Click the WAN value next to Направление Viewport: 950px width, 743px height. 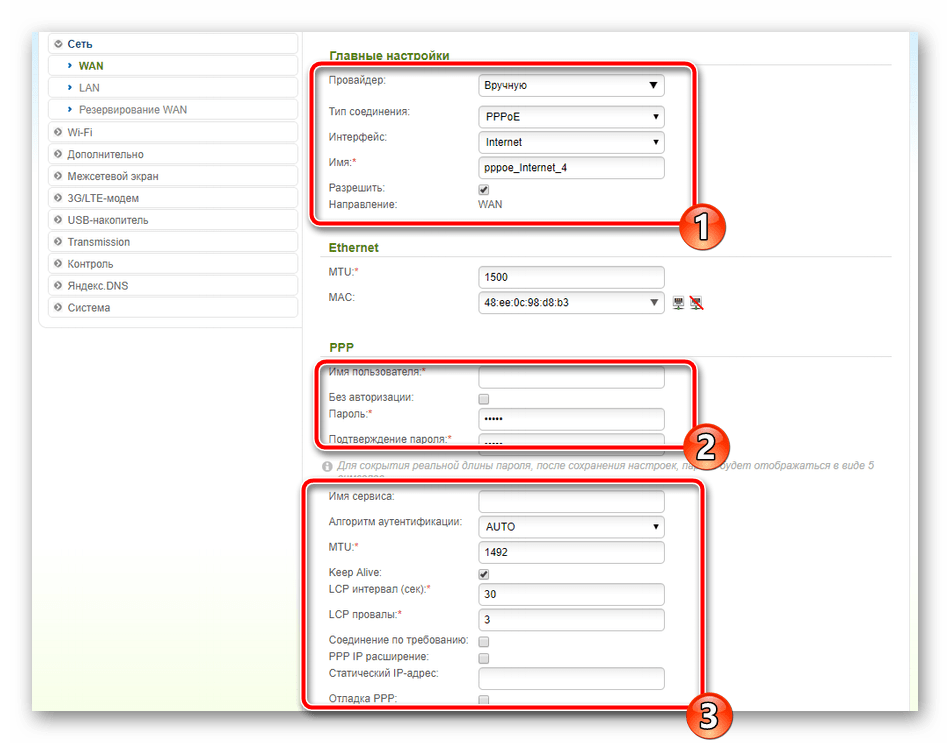pyautogui.click(x=490, y=204)
